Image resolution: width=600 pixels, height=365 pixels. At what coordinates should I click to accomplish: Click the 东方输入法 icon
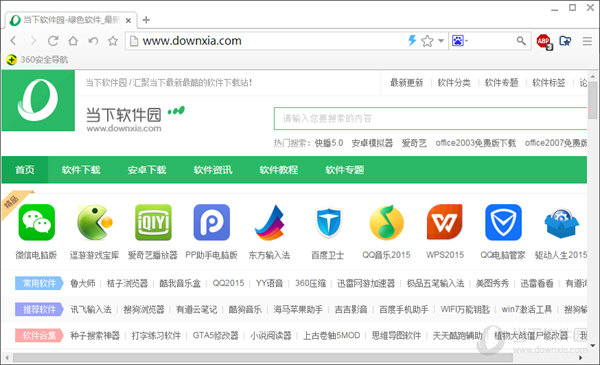[270, 222]
